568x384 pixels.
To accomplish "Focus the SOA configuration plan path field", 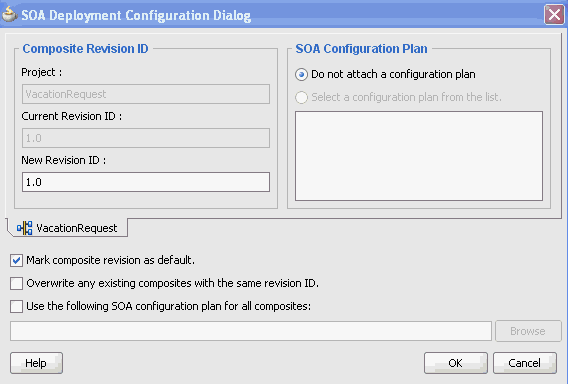I will tap(251, 331).
